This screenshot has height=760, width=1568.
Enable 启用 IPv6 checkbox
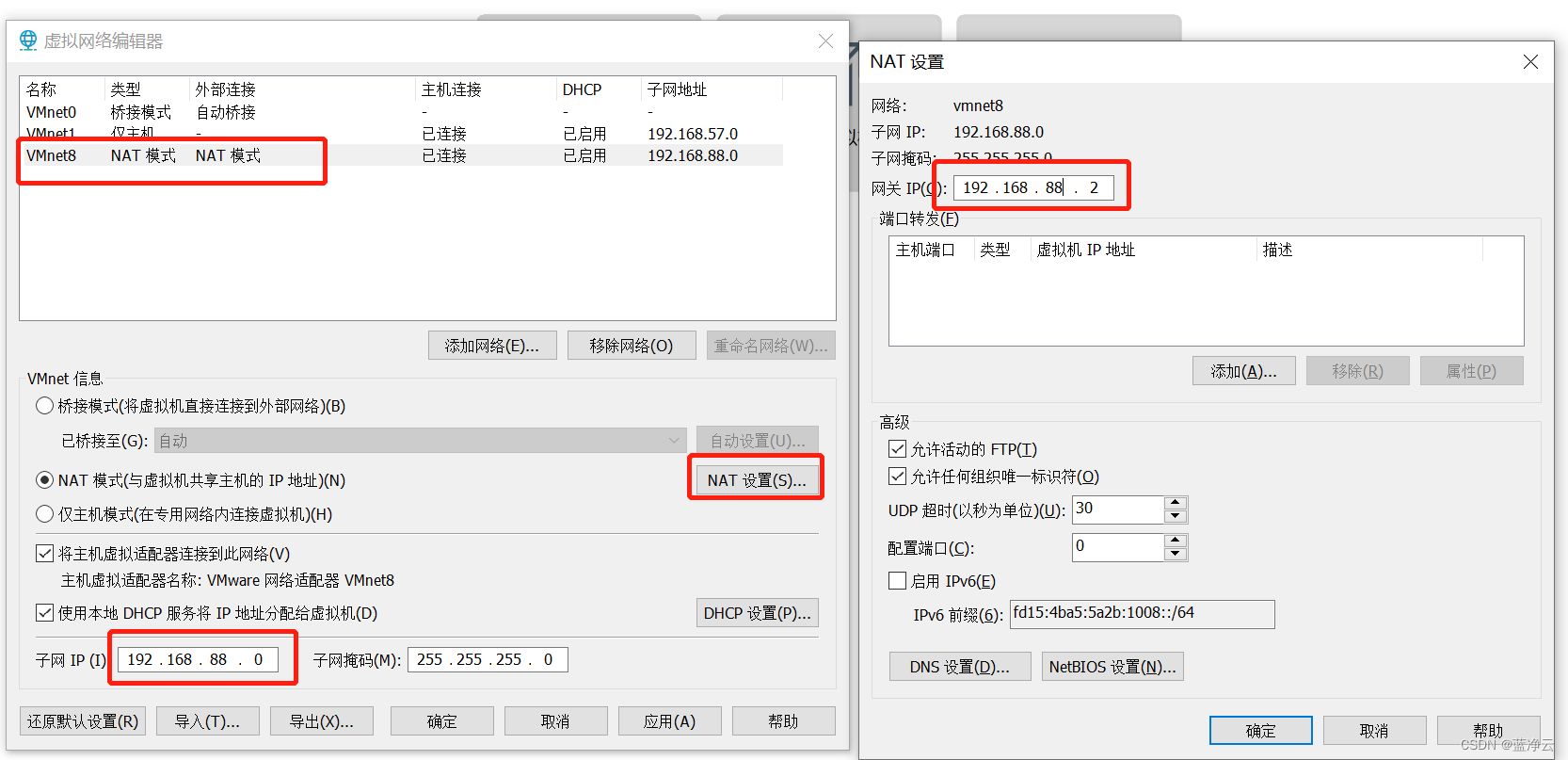point(898,581)
